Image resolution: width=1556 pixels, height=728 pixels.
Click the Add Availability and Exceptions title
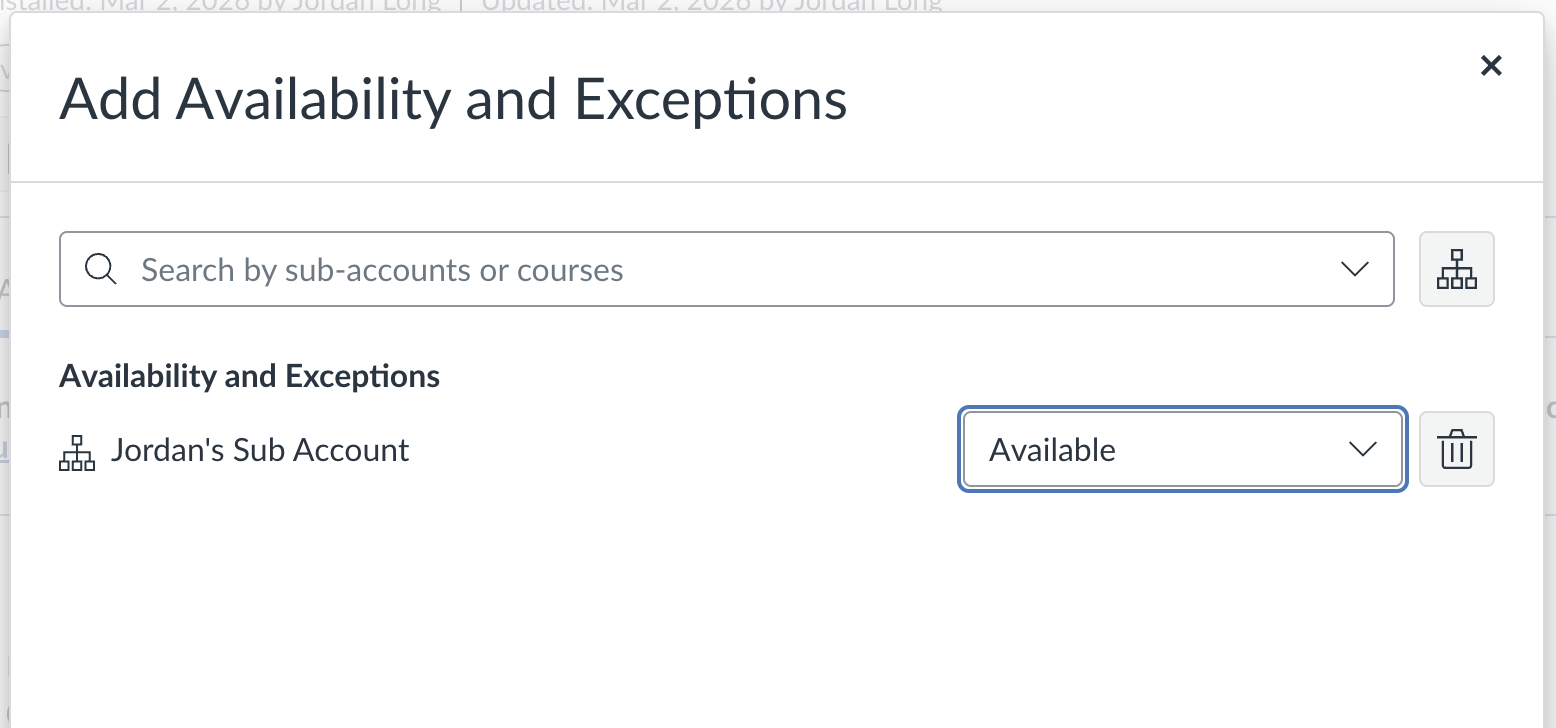click(453, 98)
